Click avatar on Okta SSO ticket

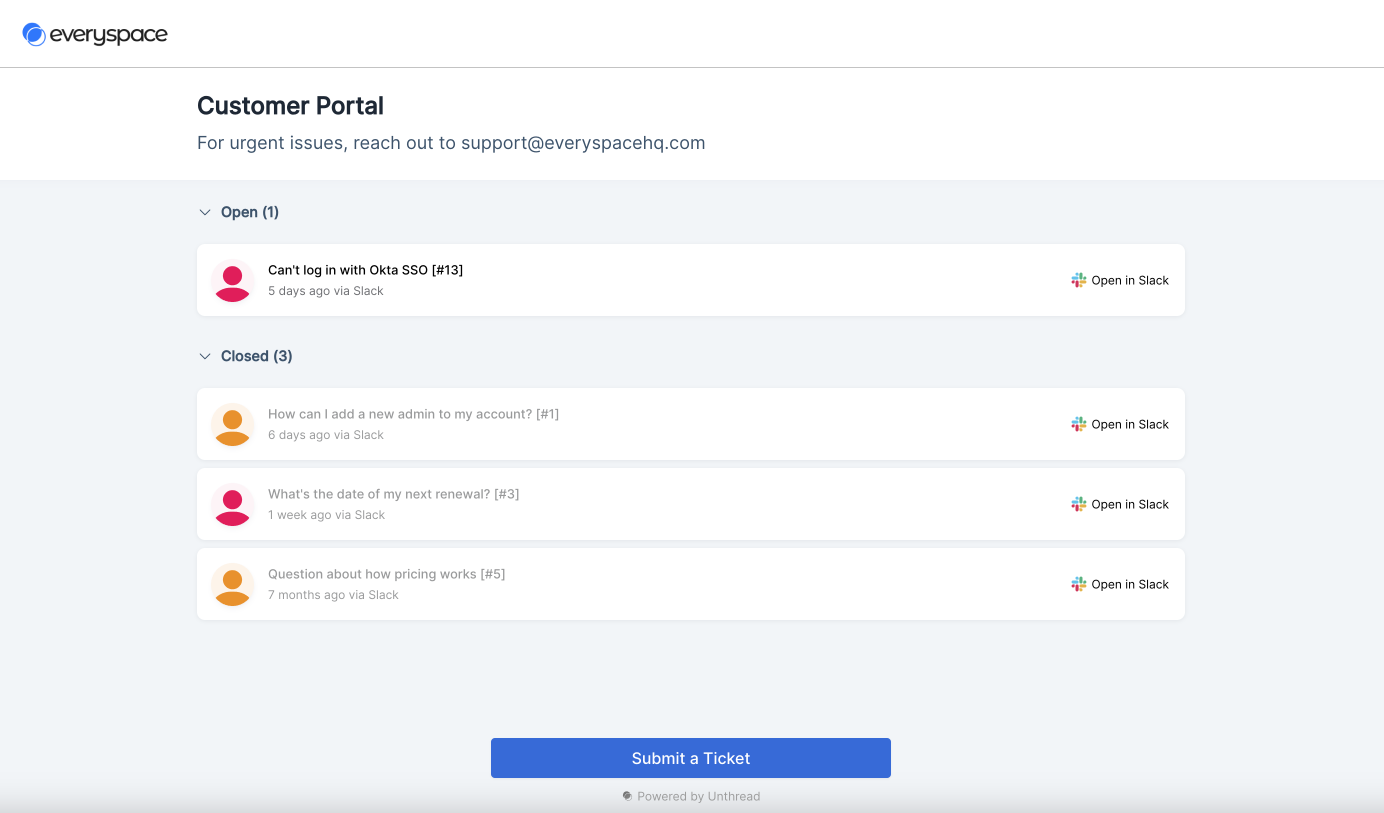click(233, 281)
